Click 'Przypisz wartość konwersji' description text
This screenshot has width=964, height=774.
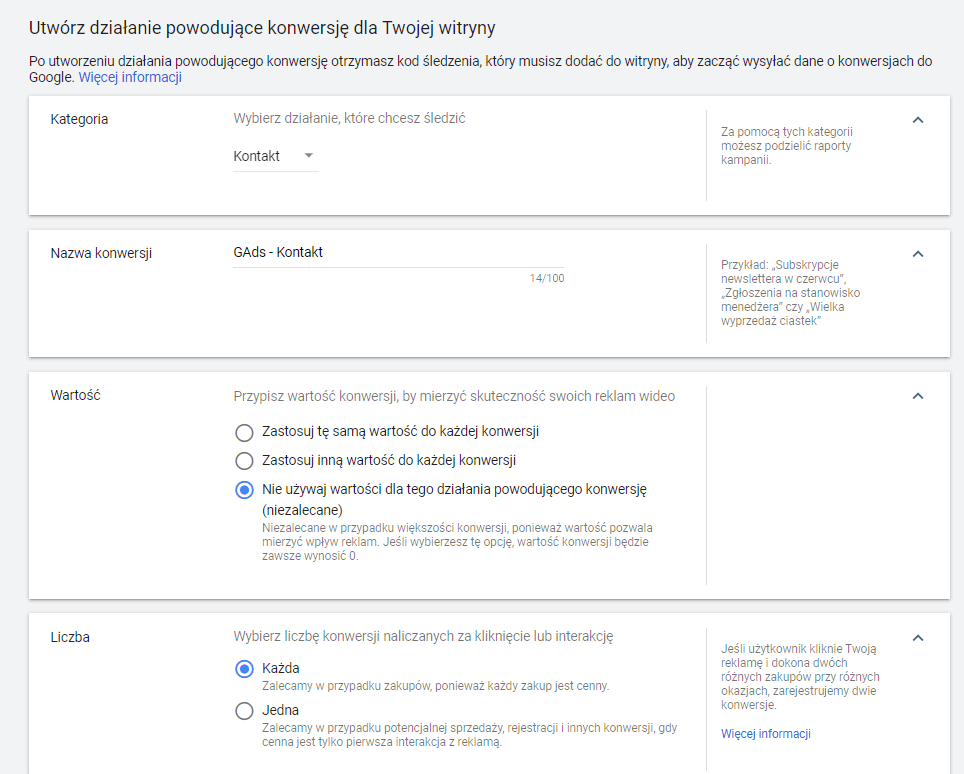point(453,396)
